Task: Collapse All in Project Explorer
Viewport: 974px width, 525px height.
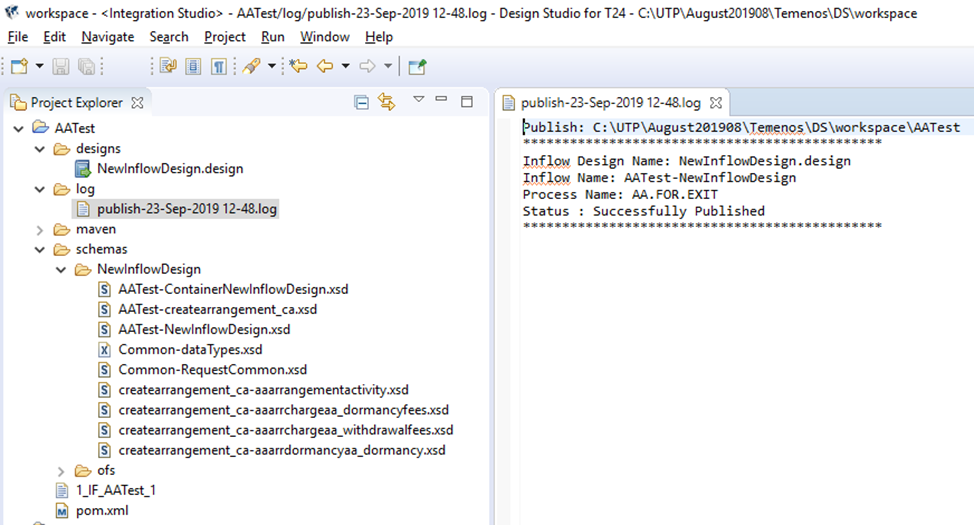Action: coord(362,102)
